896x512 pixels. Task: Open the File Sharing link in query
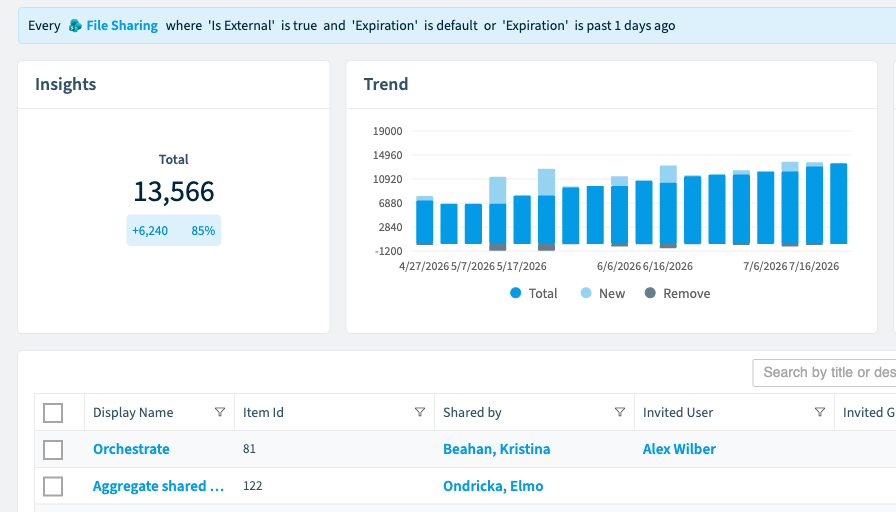pyautogui.click(x=122, y=26)
